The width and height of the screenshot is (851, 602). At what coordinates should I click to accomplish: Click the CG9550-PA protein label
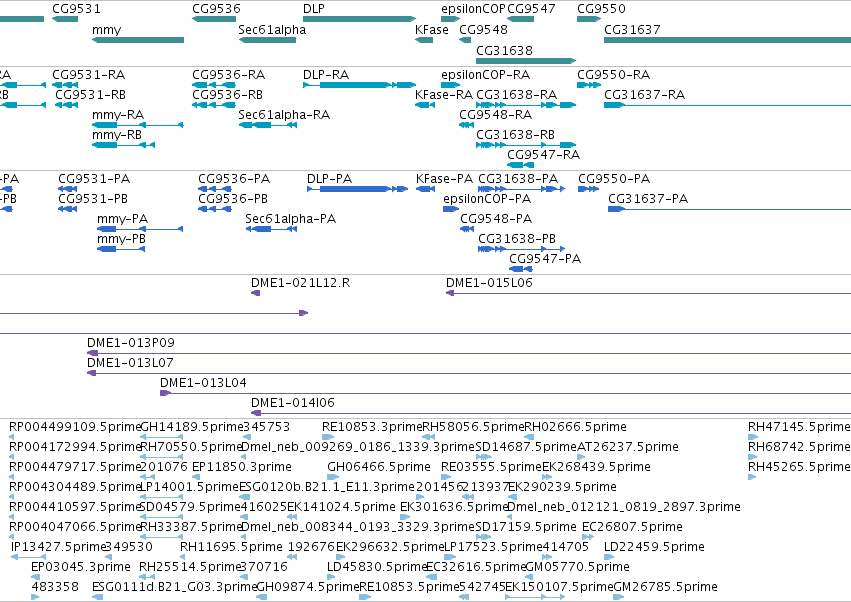pos(614,179)
